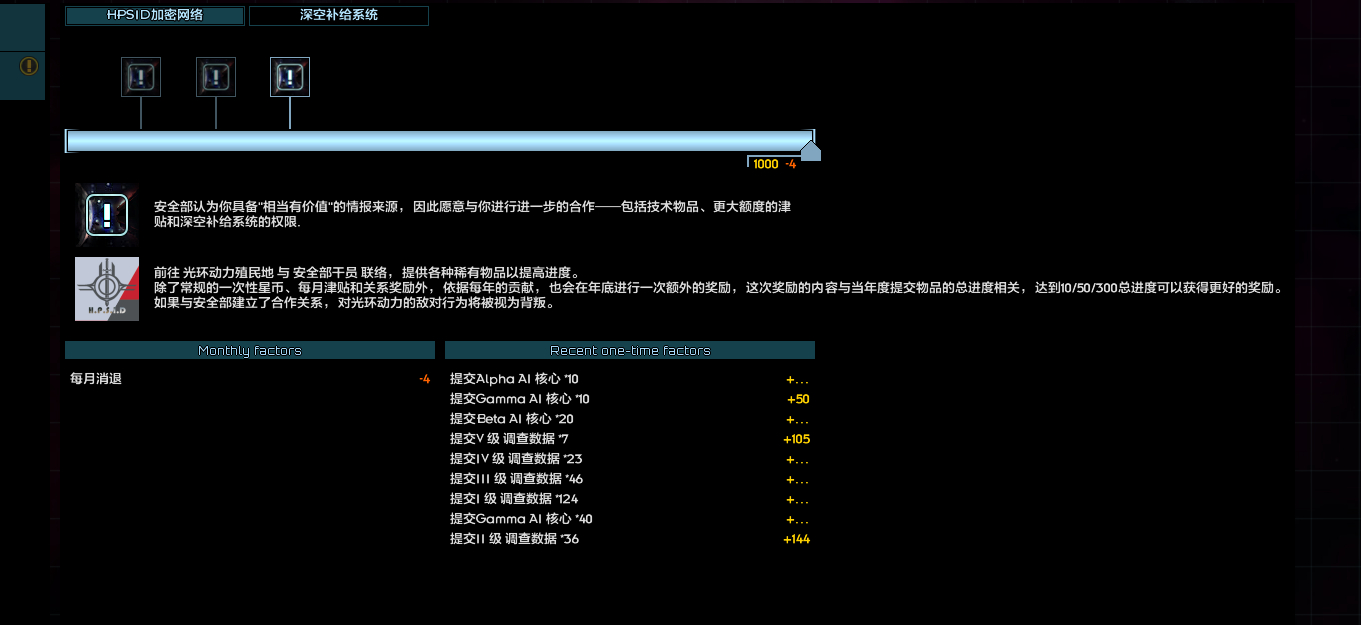Select the second stage marker icon above progress bar
The image size is (1361, 625).
(216, 77)
